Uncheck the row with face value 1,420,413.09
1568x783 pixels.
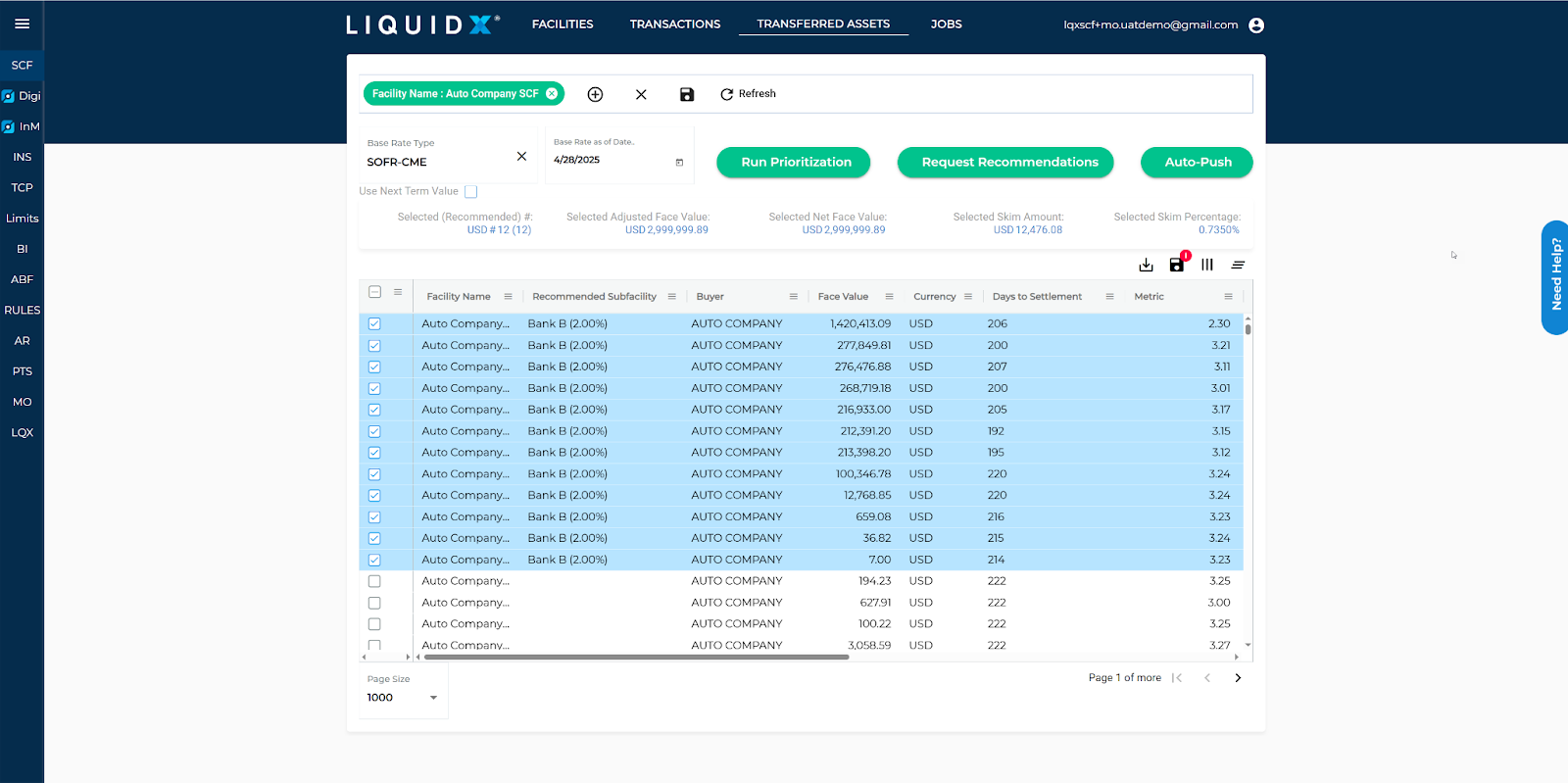pyautogui.click(x=374, y=324)
